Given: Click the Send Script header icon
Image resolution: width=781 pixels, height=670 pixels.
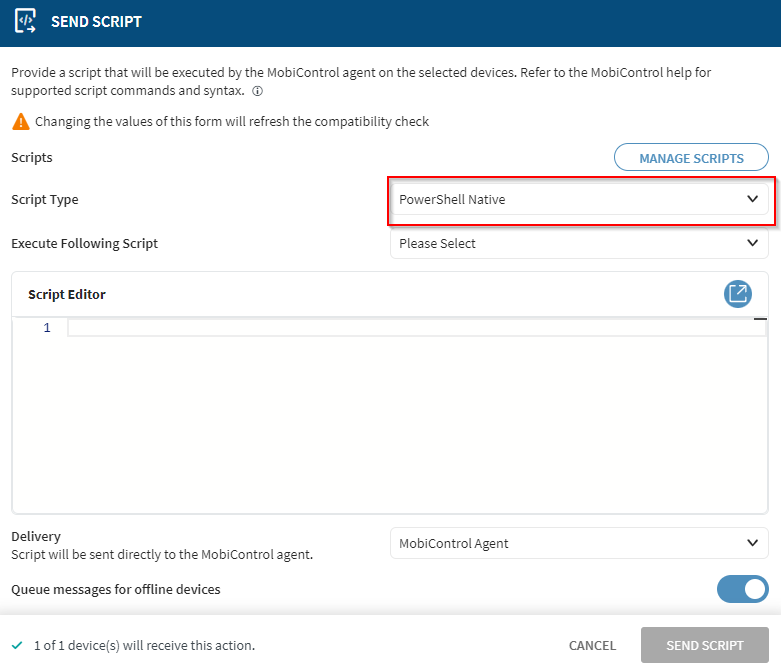Looking at the screenshot, I should tap(27, 22).
